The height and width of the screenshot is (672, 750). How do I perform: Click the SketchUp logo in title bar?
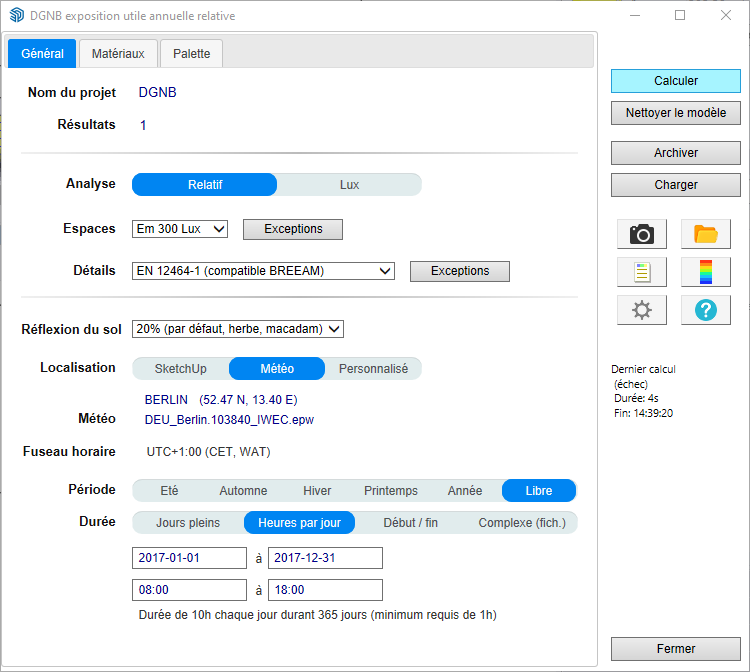[17, 15]
